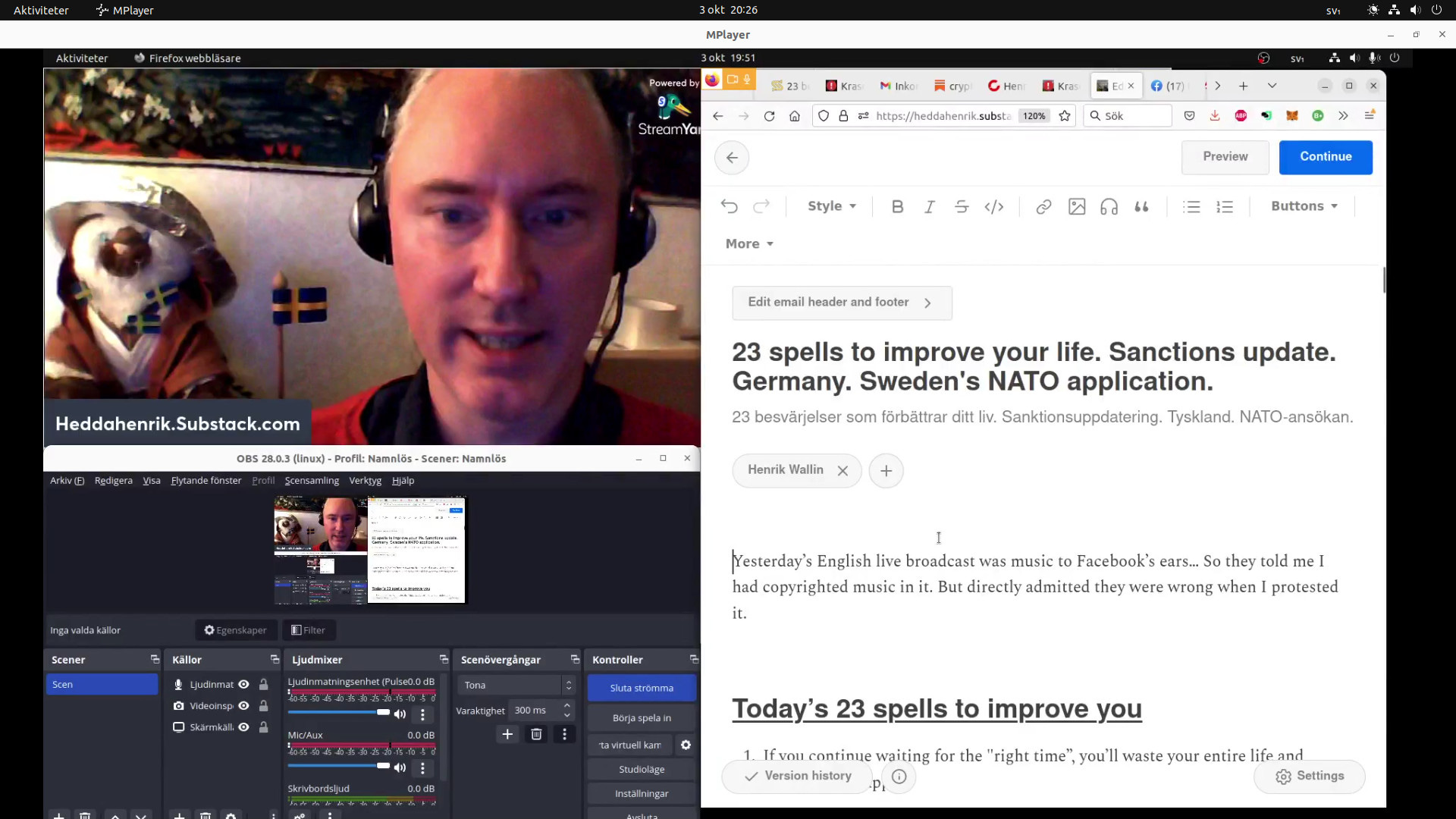Bookmark this page with the star icon
Screen dimensions: 1456x819
point(1065,116)
